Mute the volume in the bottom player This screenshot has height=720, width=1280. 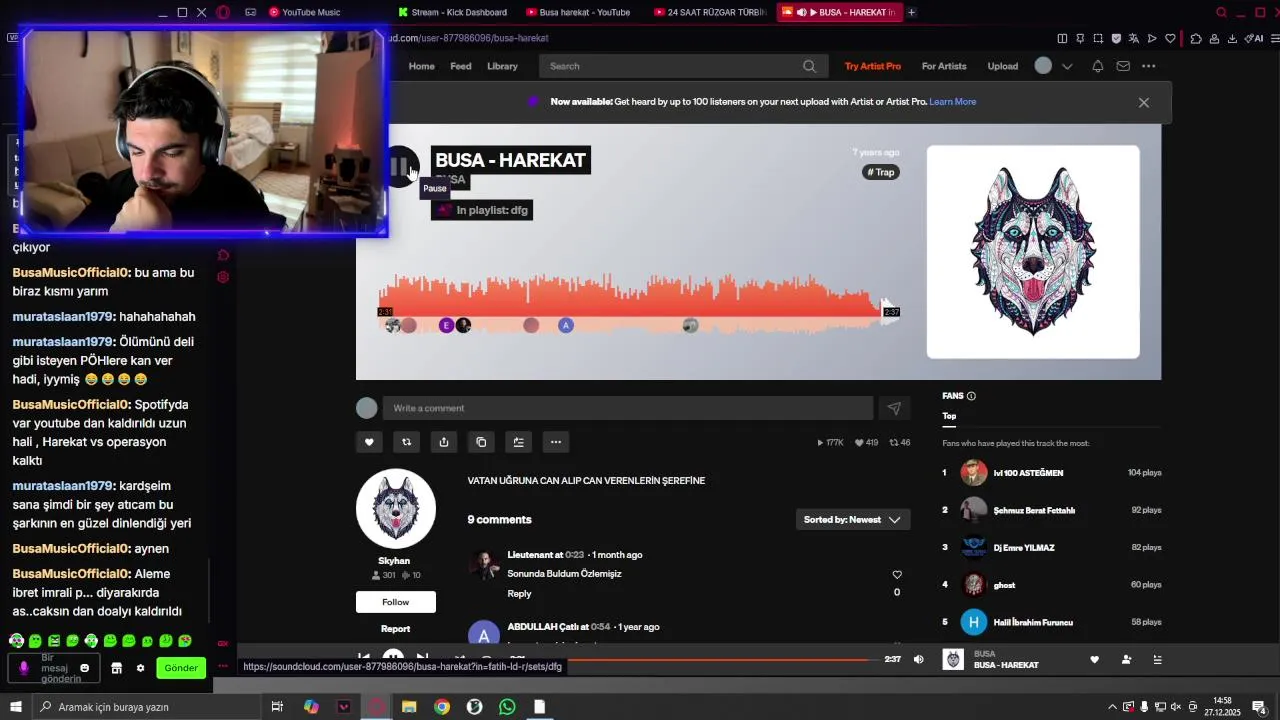[x=919, y=660]
